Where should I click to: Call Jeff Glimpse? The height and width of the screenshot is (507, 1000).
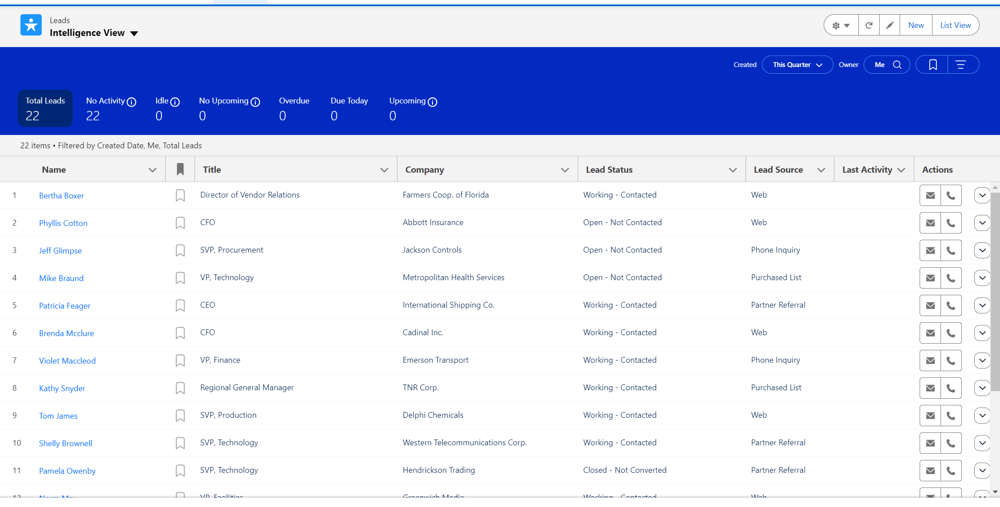click(x=951, y=251)
